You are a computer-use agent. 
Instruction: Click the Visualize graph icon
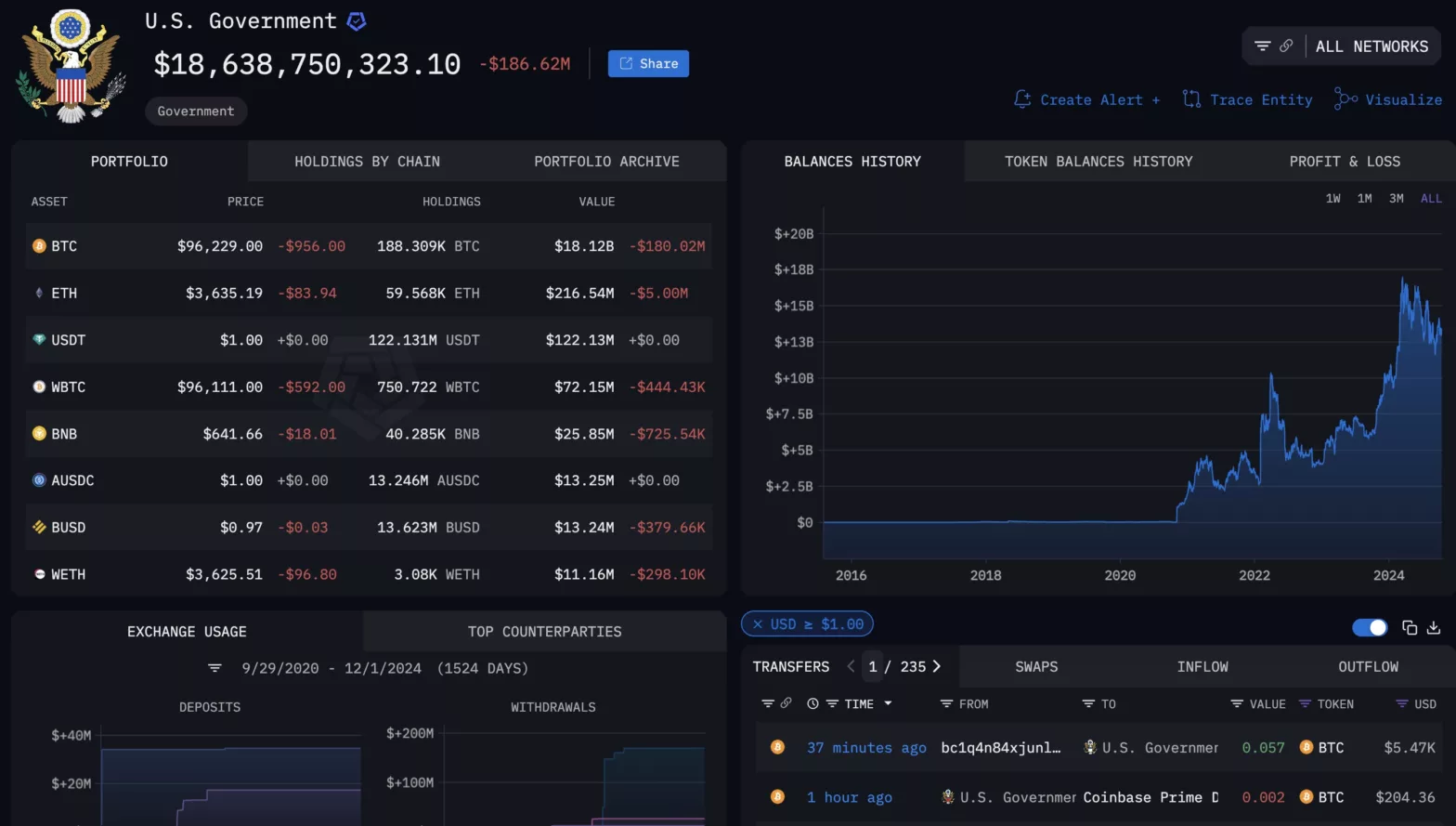tap(1345, 98)
